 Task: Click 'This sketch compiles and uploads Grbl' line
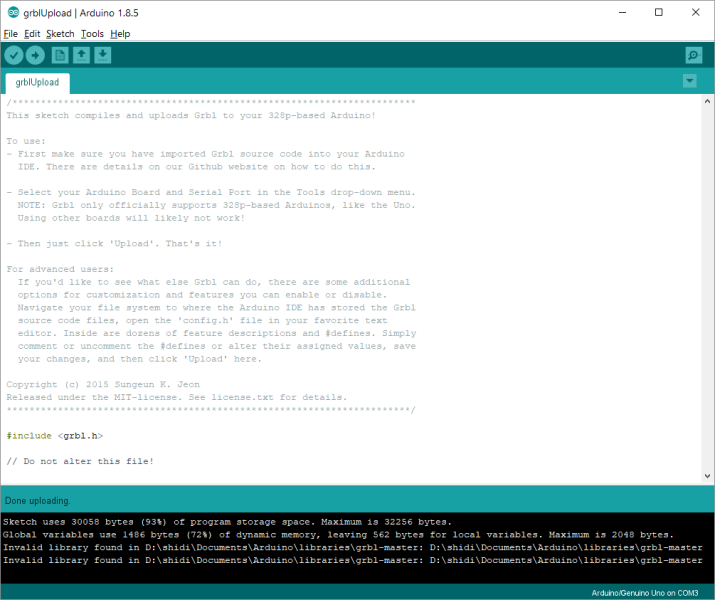pos(191,115)
